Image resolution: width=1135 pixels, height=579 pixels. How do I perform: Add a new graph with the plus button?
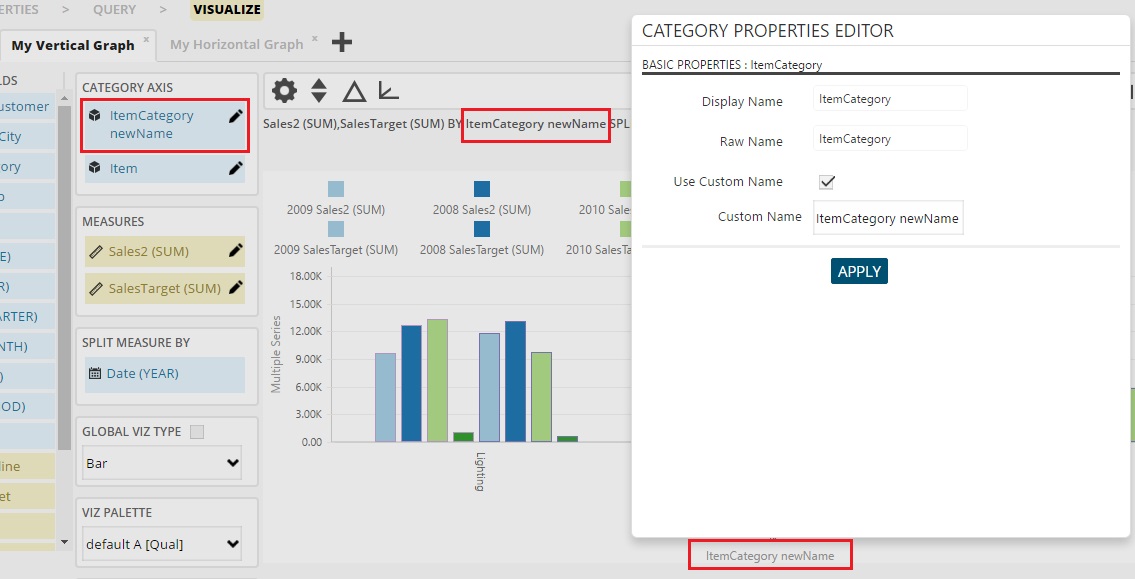click(x=342, y=43)
